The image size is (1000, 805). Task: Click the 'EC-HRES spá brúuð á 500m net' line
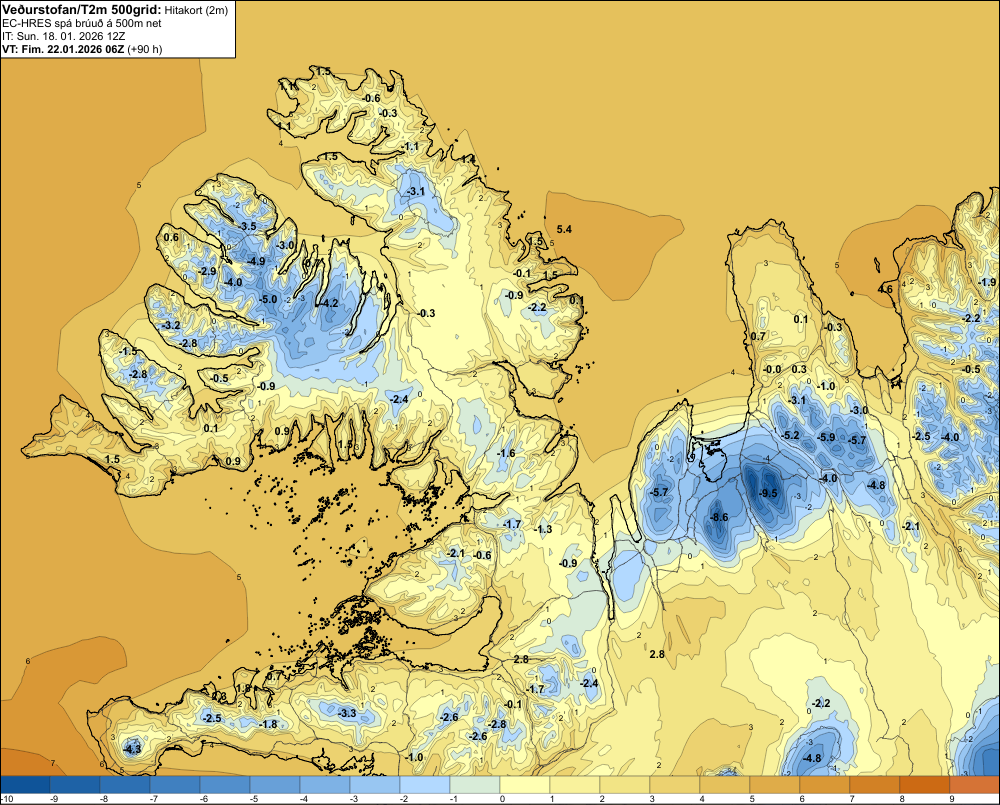coord(82,23)
